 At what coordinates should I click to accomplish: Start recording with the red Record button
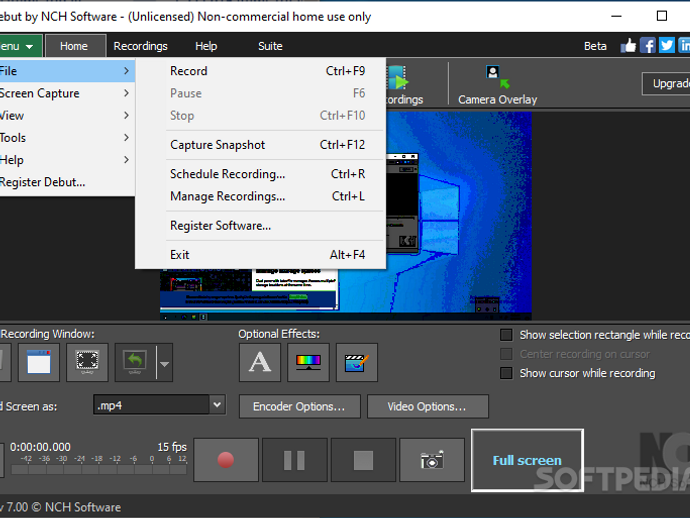(x=226, y=460)
